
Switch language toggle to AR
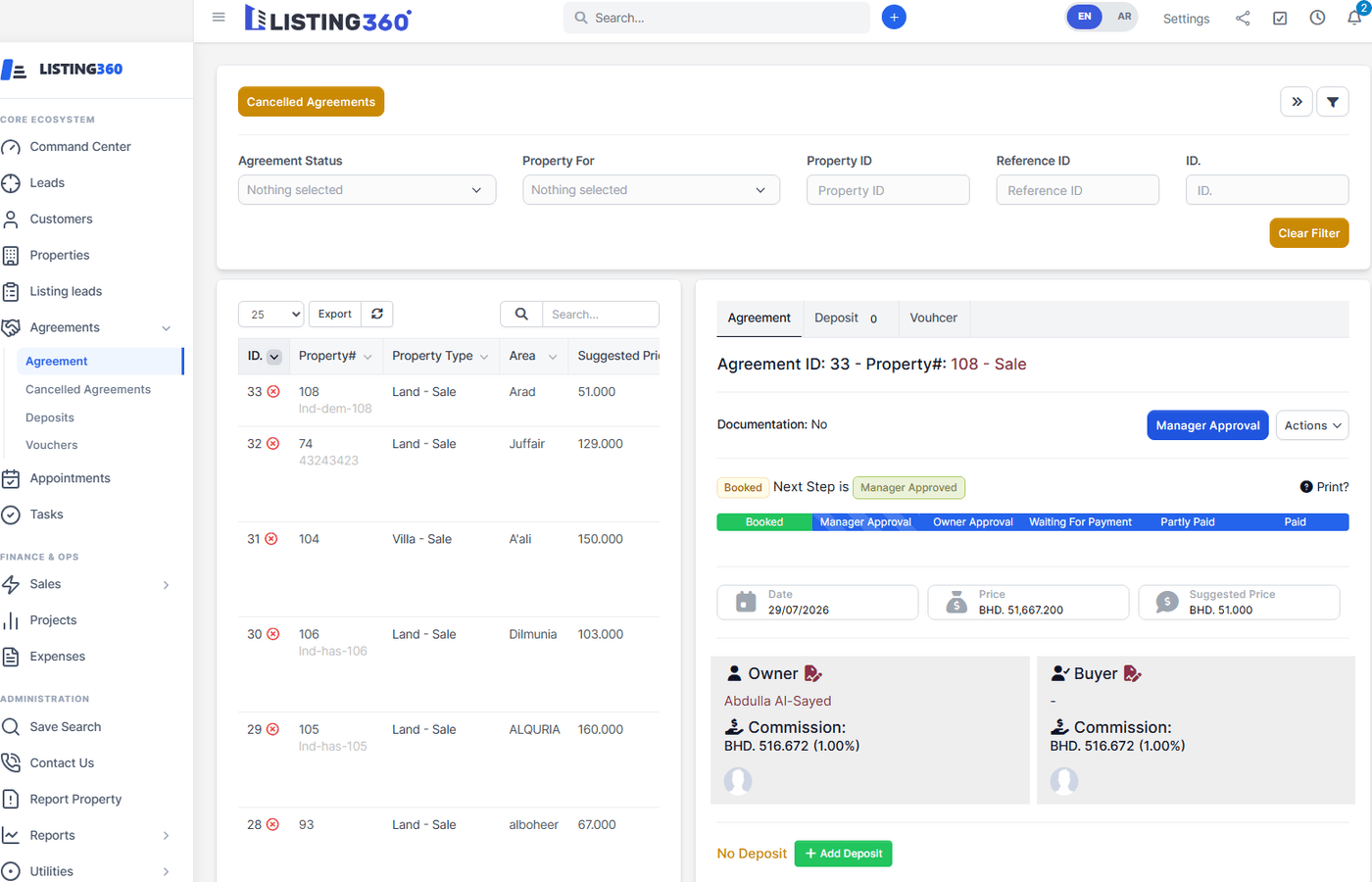pyautogui.click(x=1124, y=17)
